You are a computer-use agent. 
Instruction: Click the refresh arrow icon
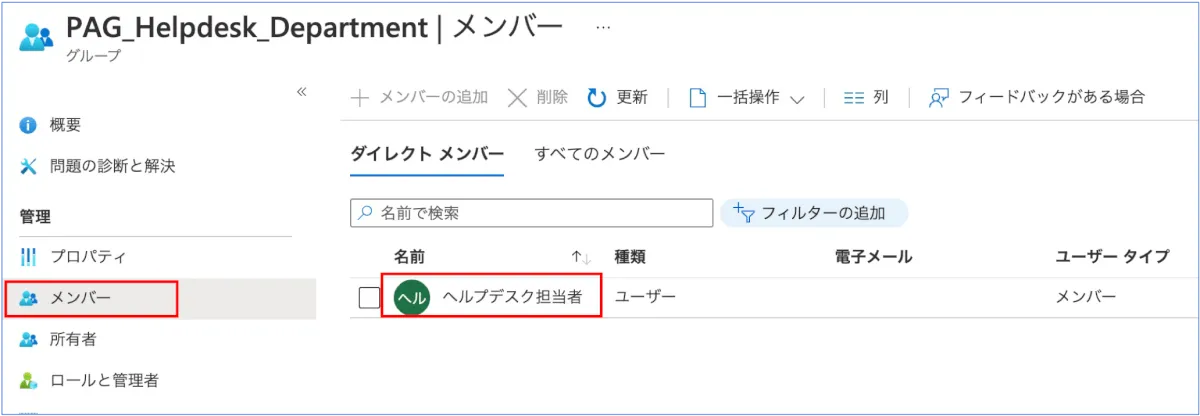click(597, 97)
